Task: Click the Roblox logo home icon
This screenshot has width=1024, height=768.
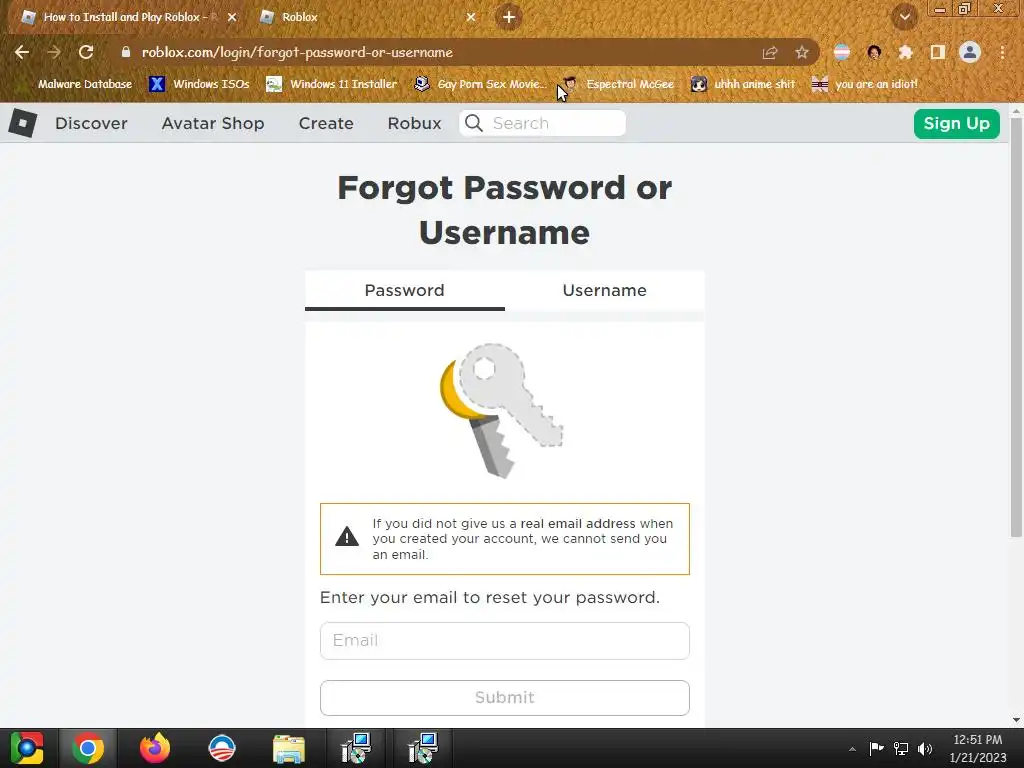Action: tap(23, 123)
